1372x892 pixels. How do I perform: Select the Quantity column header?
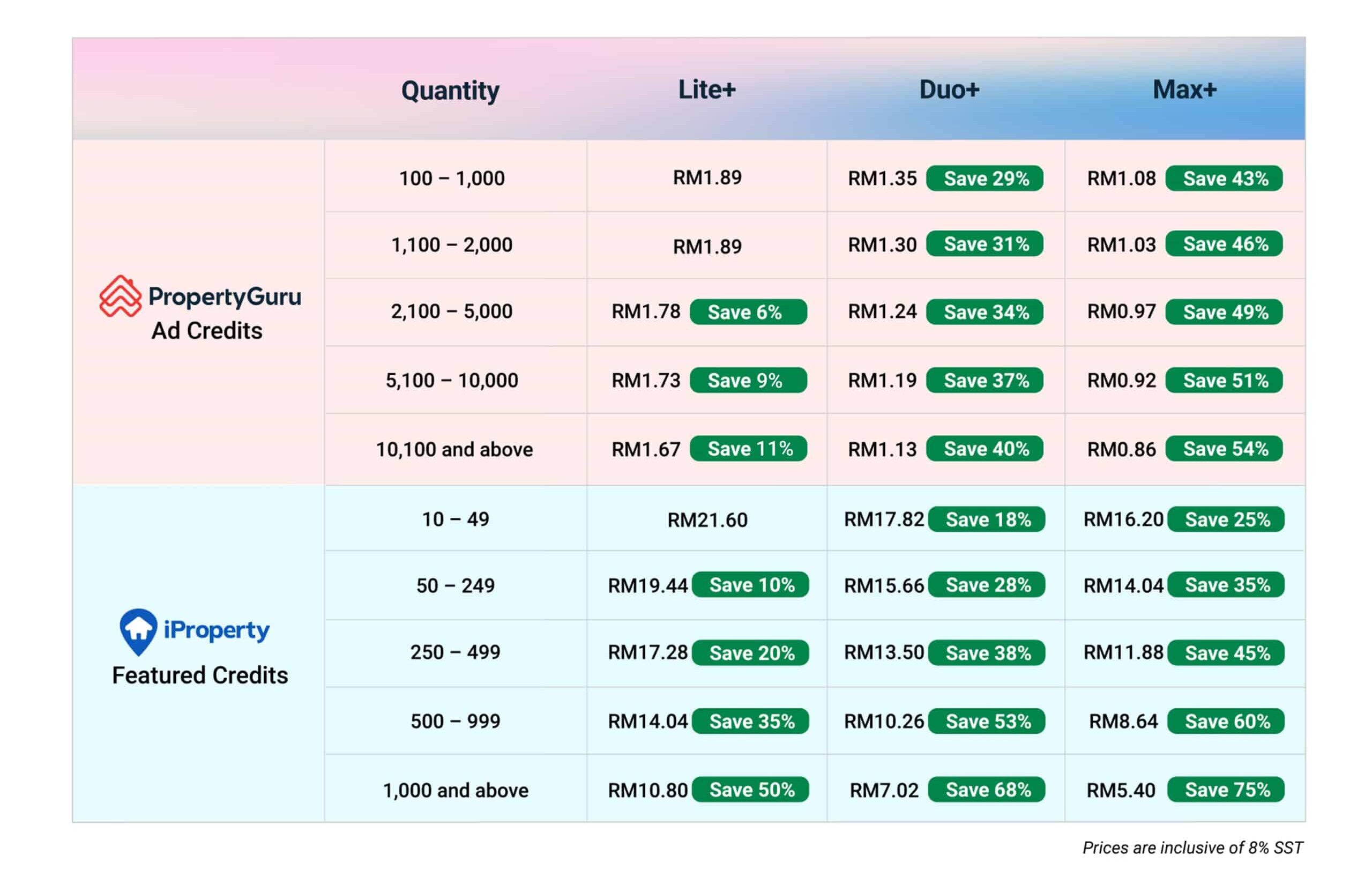click(450, 91)
